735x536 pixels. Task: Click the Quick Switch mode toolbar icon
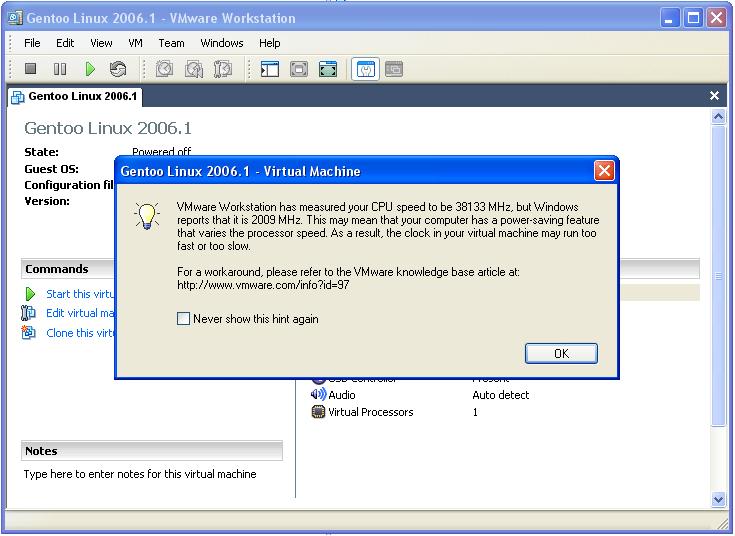point(299,69)
